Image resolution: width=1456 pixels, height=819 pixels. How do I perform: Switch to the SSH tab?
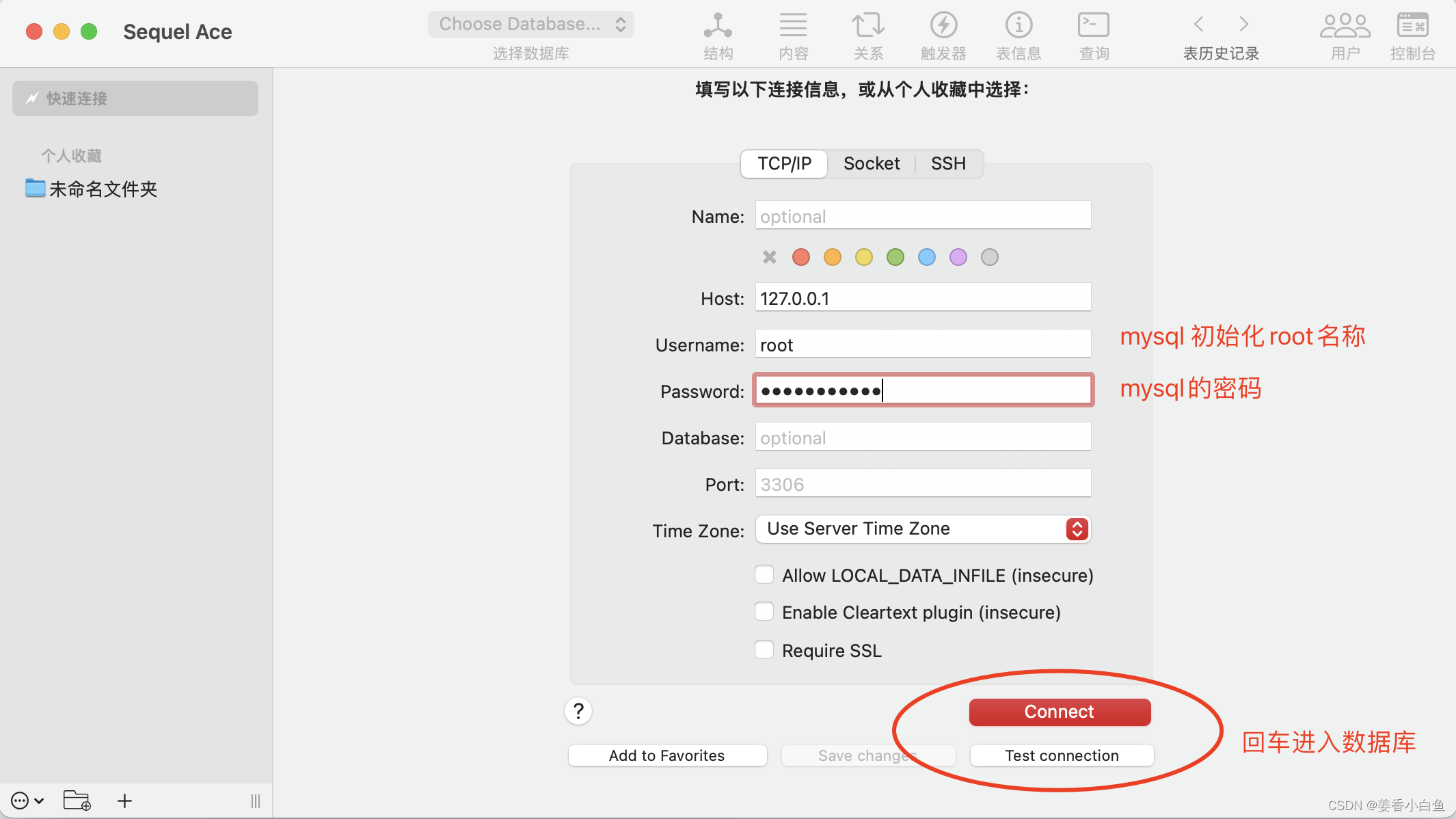pyautogui.click(x=948, y=164)
